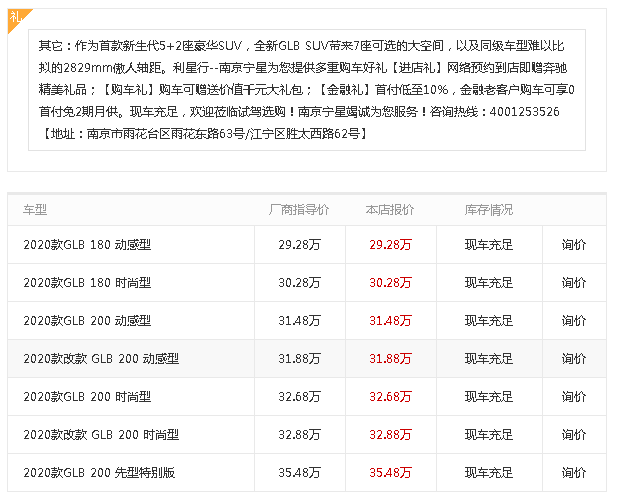644x503 pixels.
Task: Click the orange 礼 gift corner badge
Action: pyautogui.click(x=16, y=18)
